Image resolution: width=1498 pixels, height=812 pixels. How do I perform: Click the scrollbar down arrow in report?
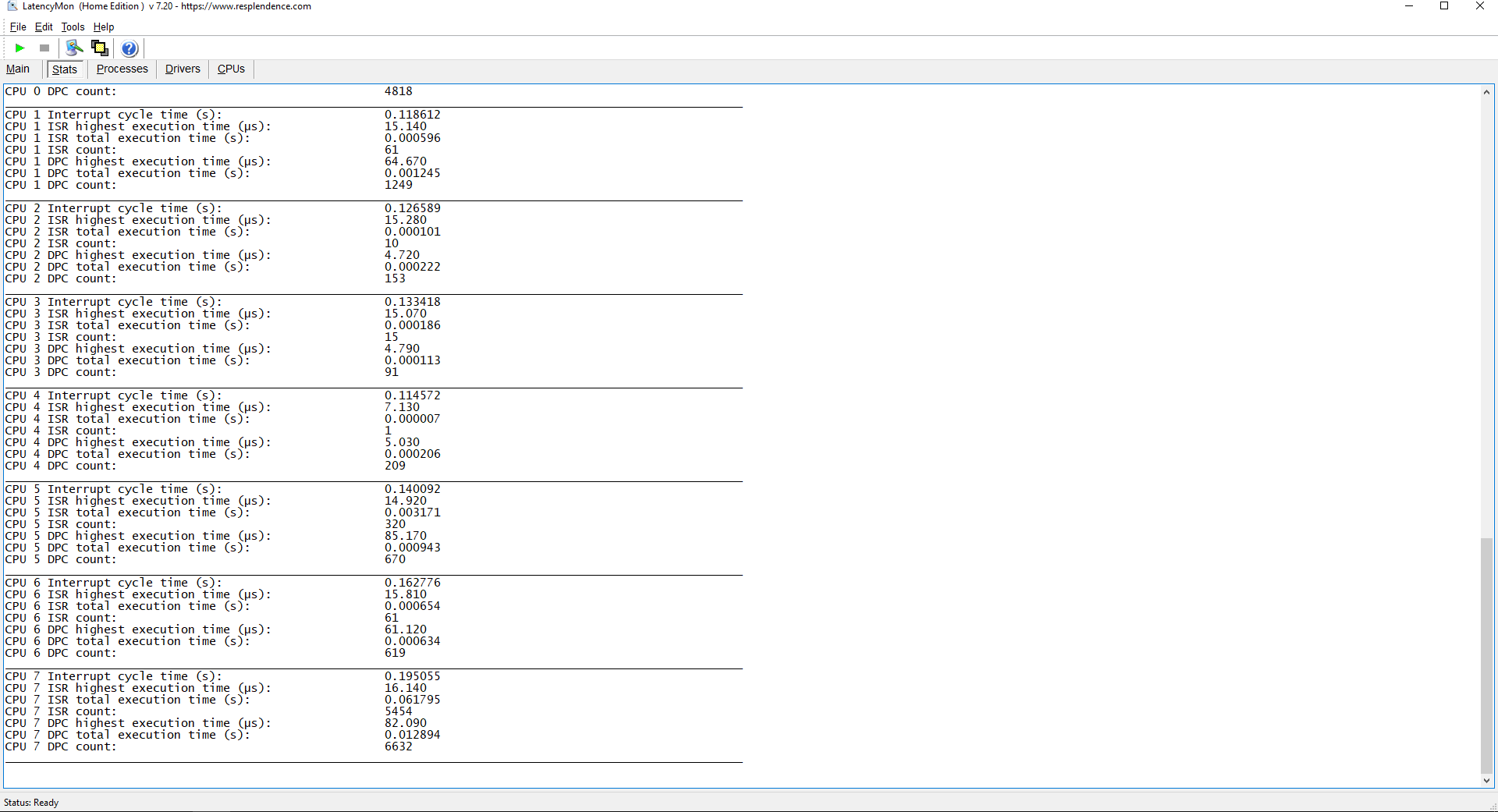(1486, 780)
